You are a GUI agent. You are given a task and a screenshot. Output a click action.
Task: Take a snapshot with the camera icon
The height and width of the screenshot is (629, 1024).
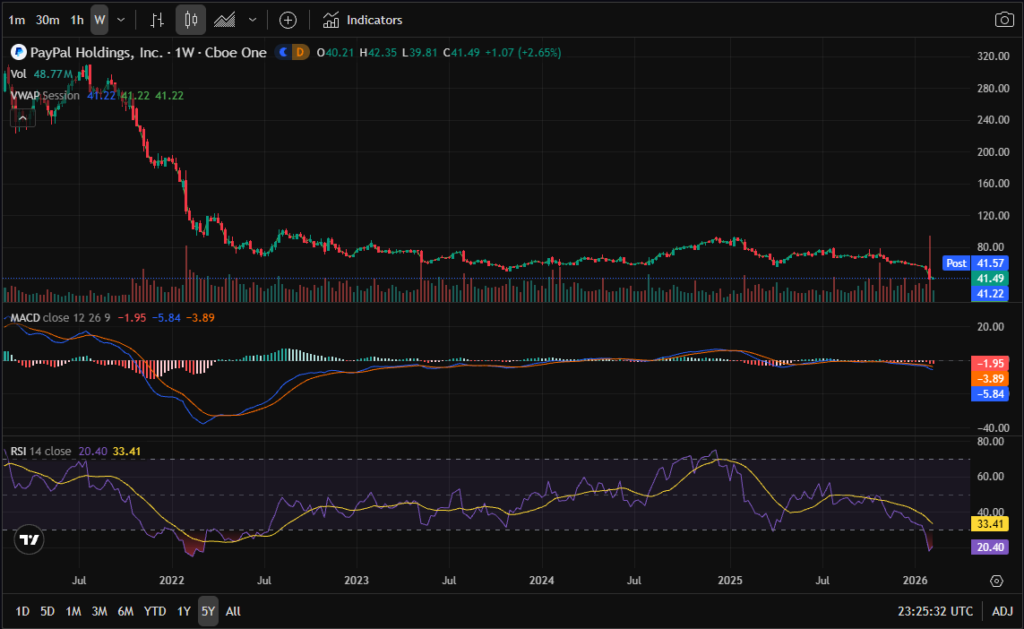pyautogui.click(x=1003, y=20)
